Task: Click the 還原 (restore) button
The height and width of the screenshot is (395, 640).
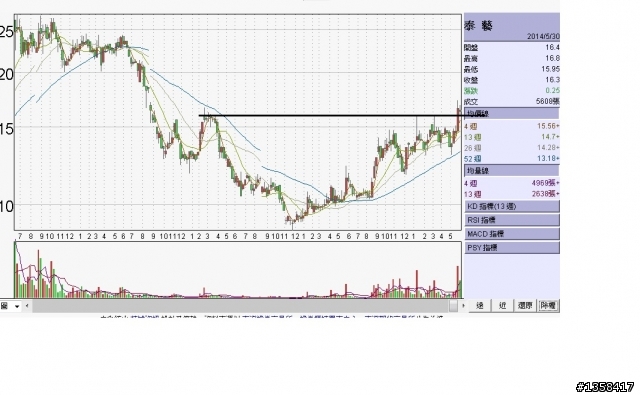Action: pos(525,306)
